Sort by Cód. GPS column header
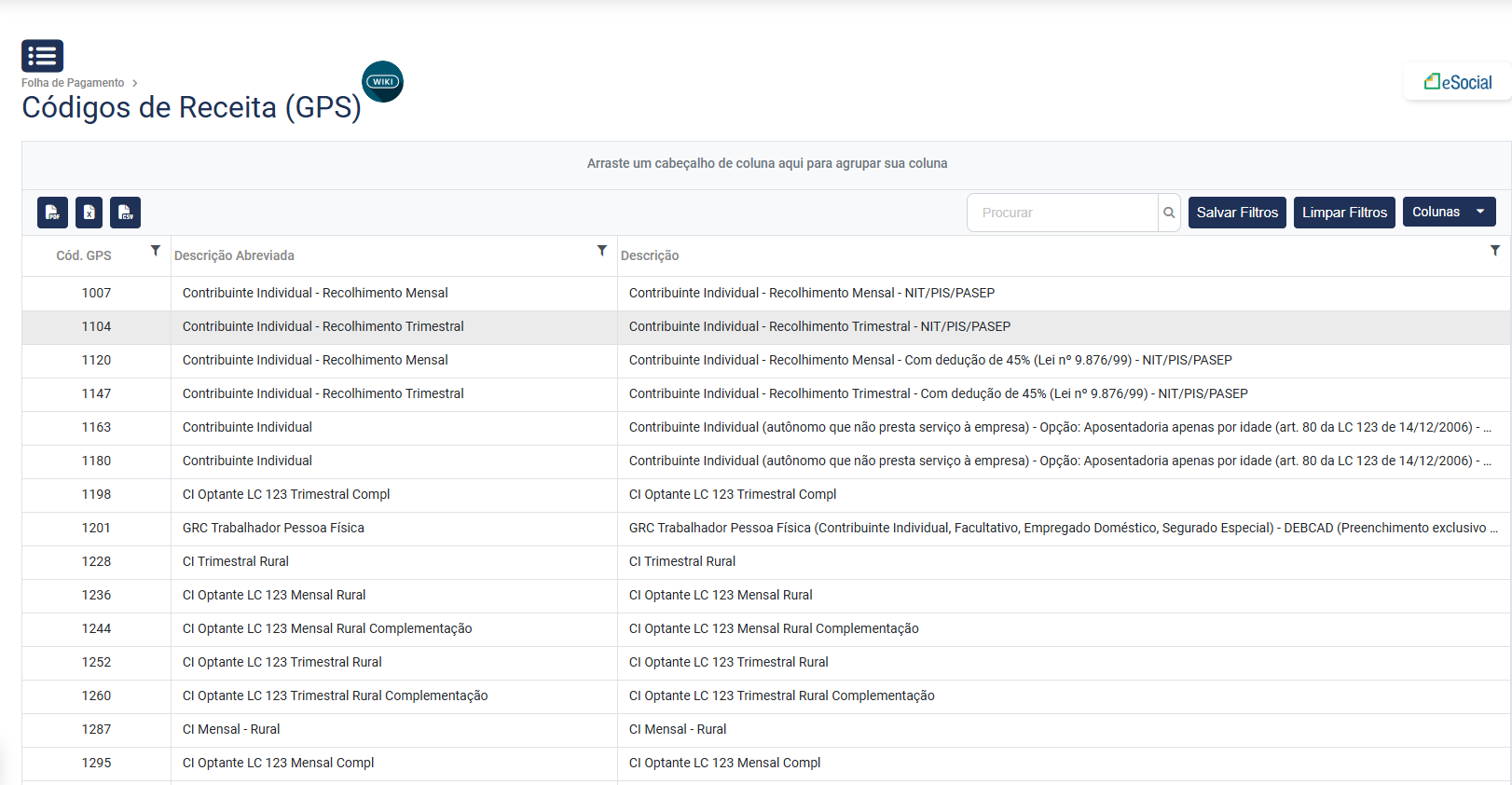 (x=84, y=255)
